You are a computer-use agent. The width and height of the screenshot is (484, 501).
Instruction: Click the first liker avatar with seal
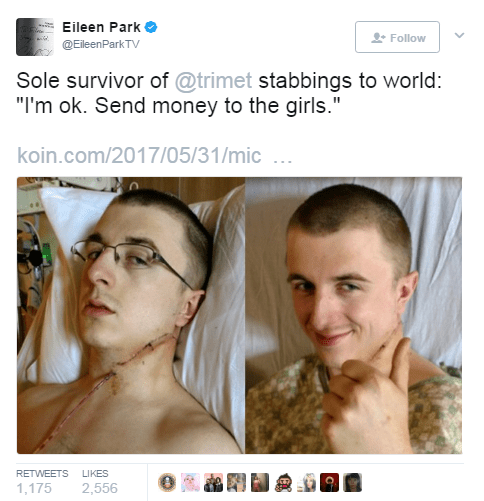(167, 482)
